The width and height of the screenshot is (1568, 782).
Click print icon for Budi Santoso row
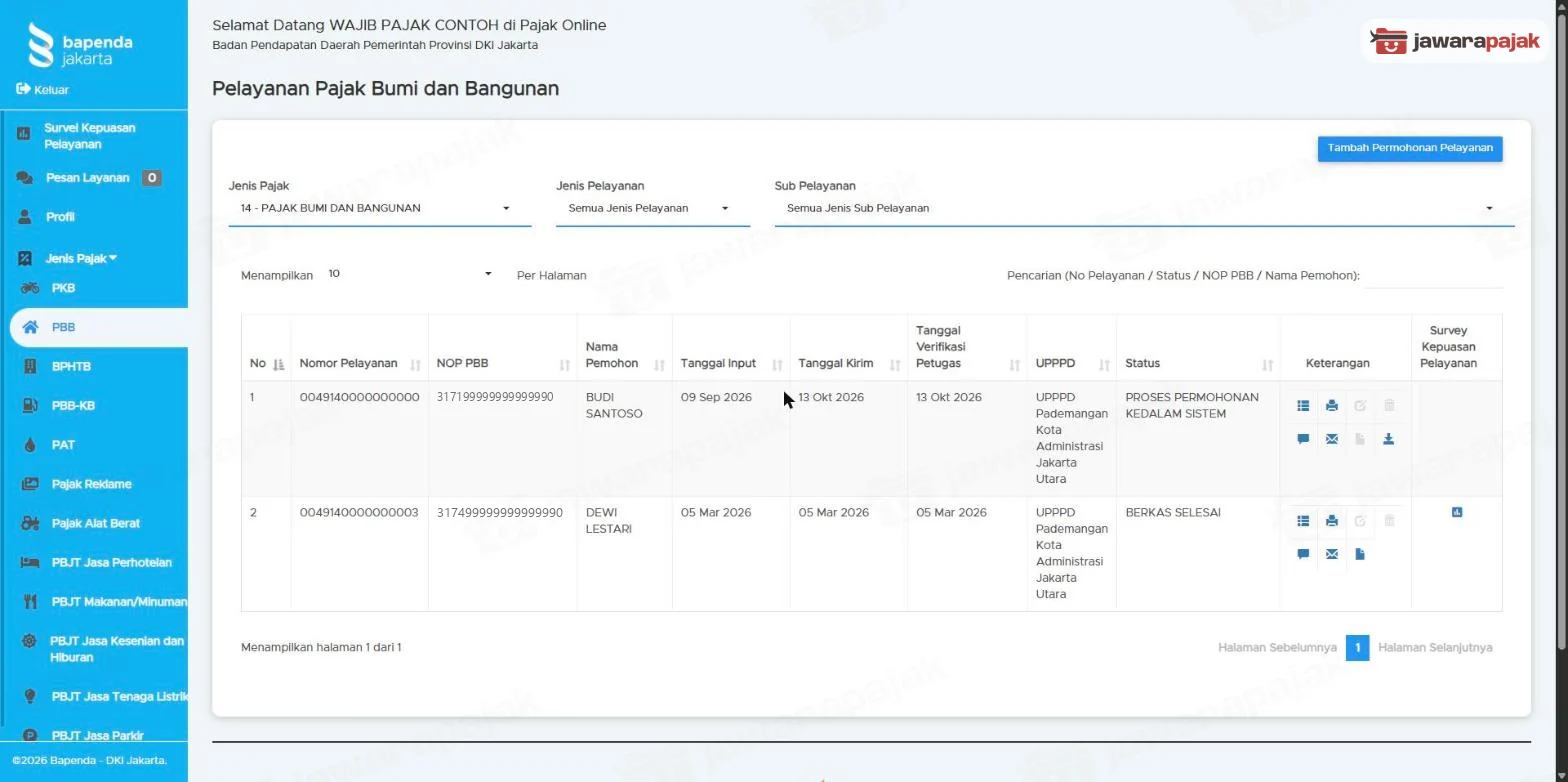(x=1331, y=406)
